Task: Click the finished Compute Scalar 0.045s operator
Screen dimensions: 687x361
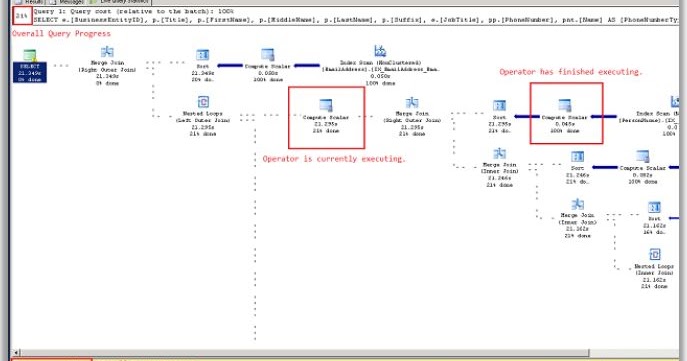Action: (x=565, y=117)
